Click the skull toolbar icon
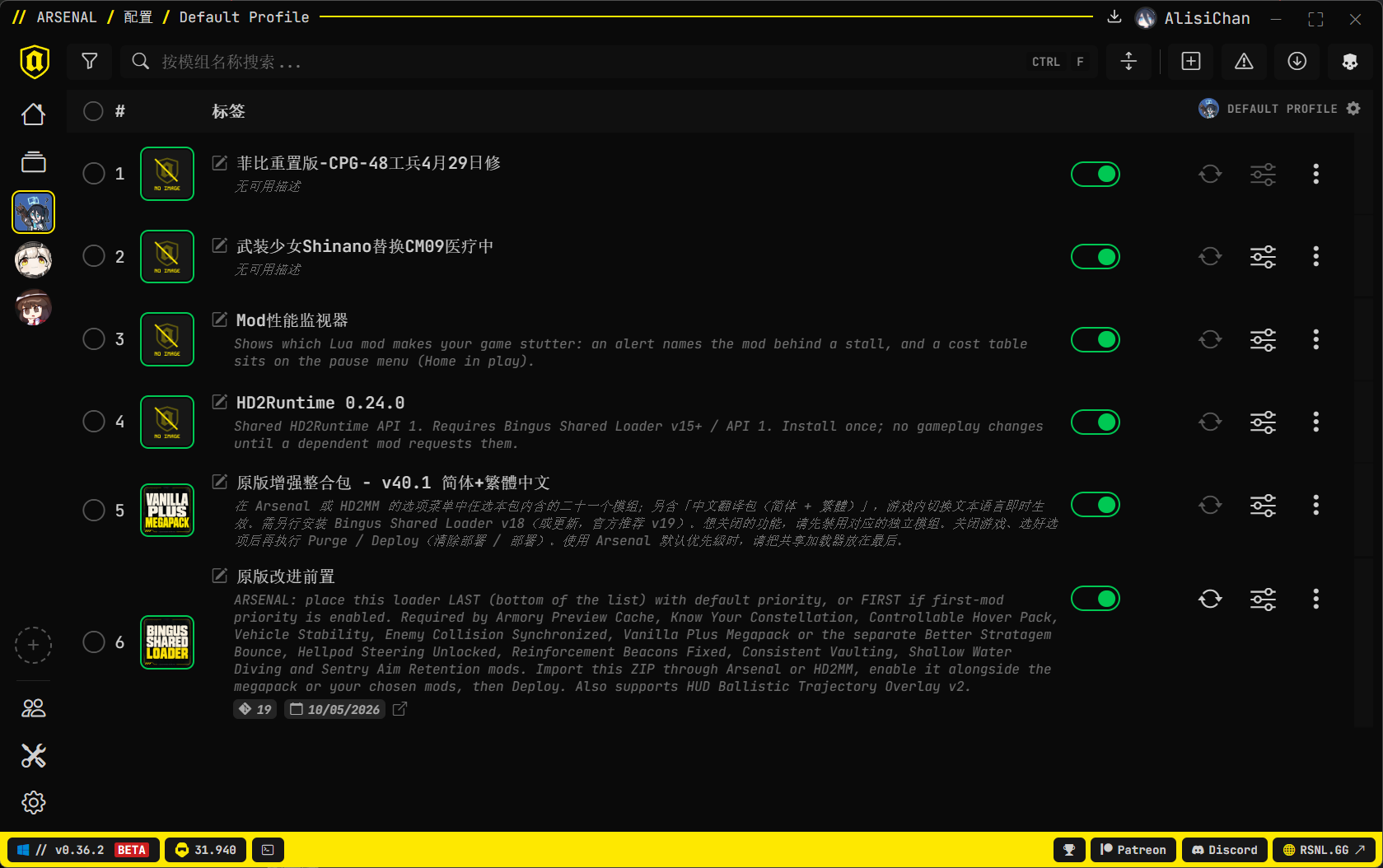 coord(1350,62)
